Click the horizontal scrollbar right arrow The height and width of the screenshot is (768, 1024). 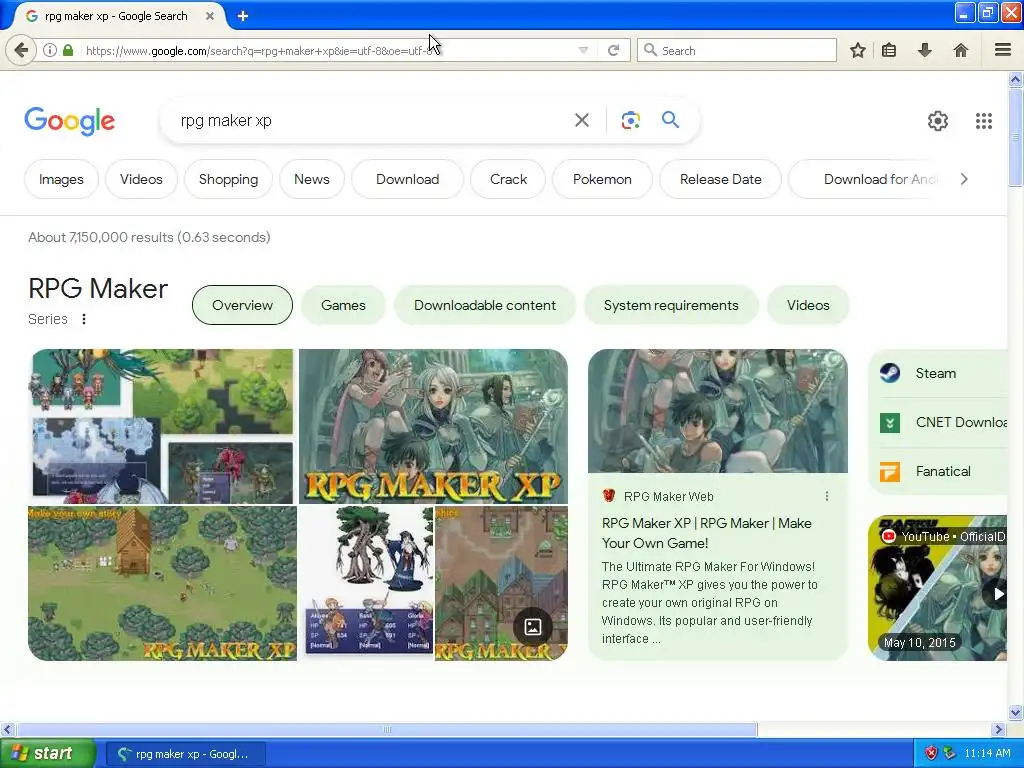(999, 729)
